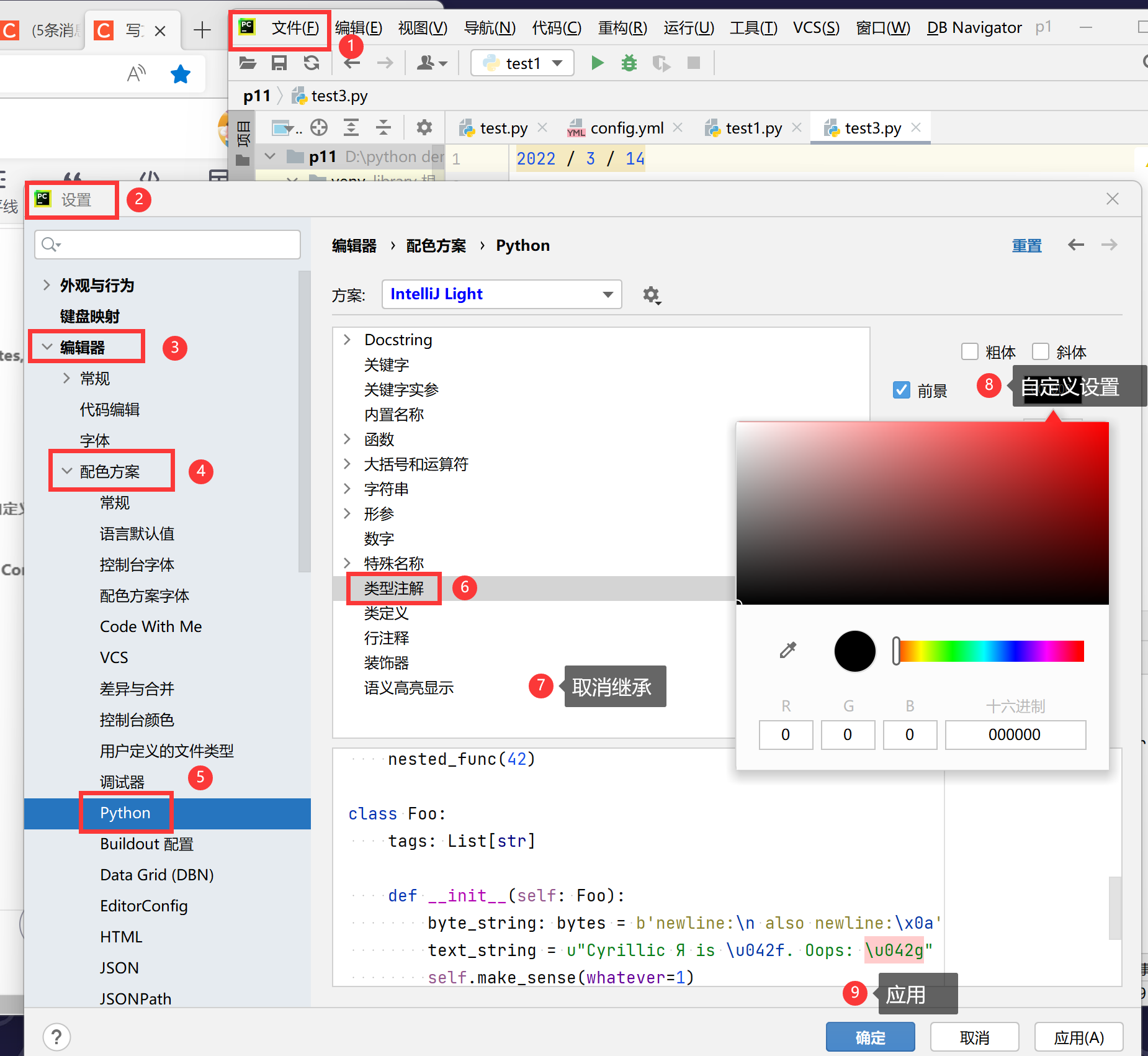Pick the eyedropper tool in color picker
Screen dimensions: 1148x1056
[x=787, y=651]
